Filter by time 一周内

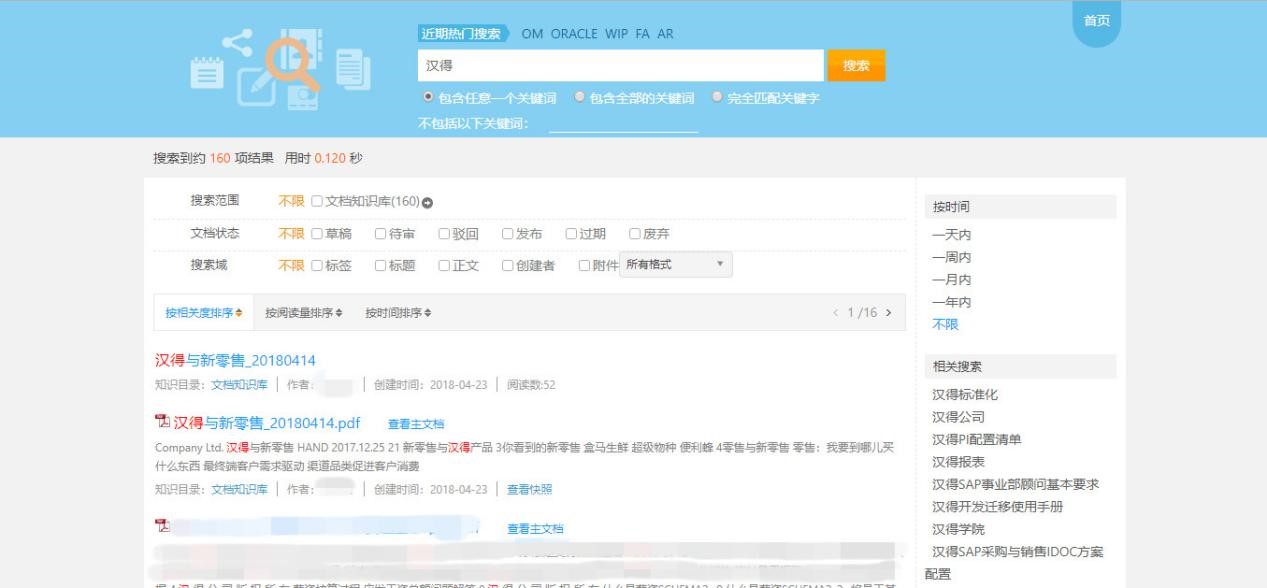pyautogui.click(x=951, y=257)
